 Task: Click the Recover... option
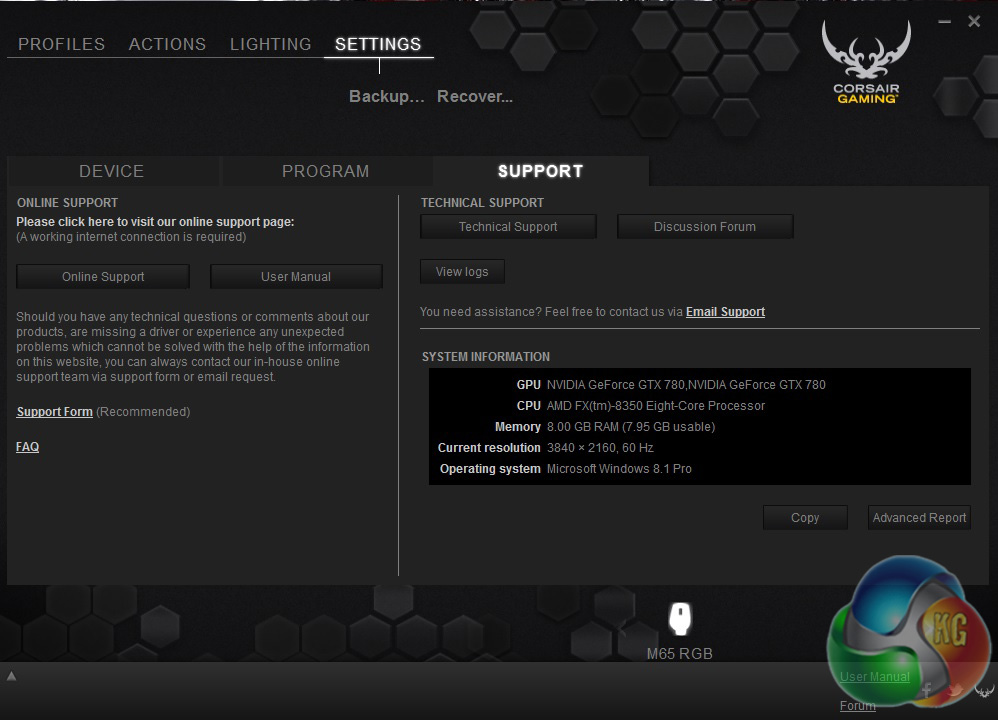pyautogui.click(x=475, y=96)
